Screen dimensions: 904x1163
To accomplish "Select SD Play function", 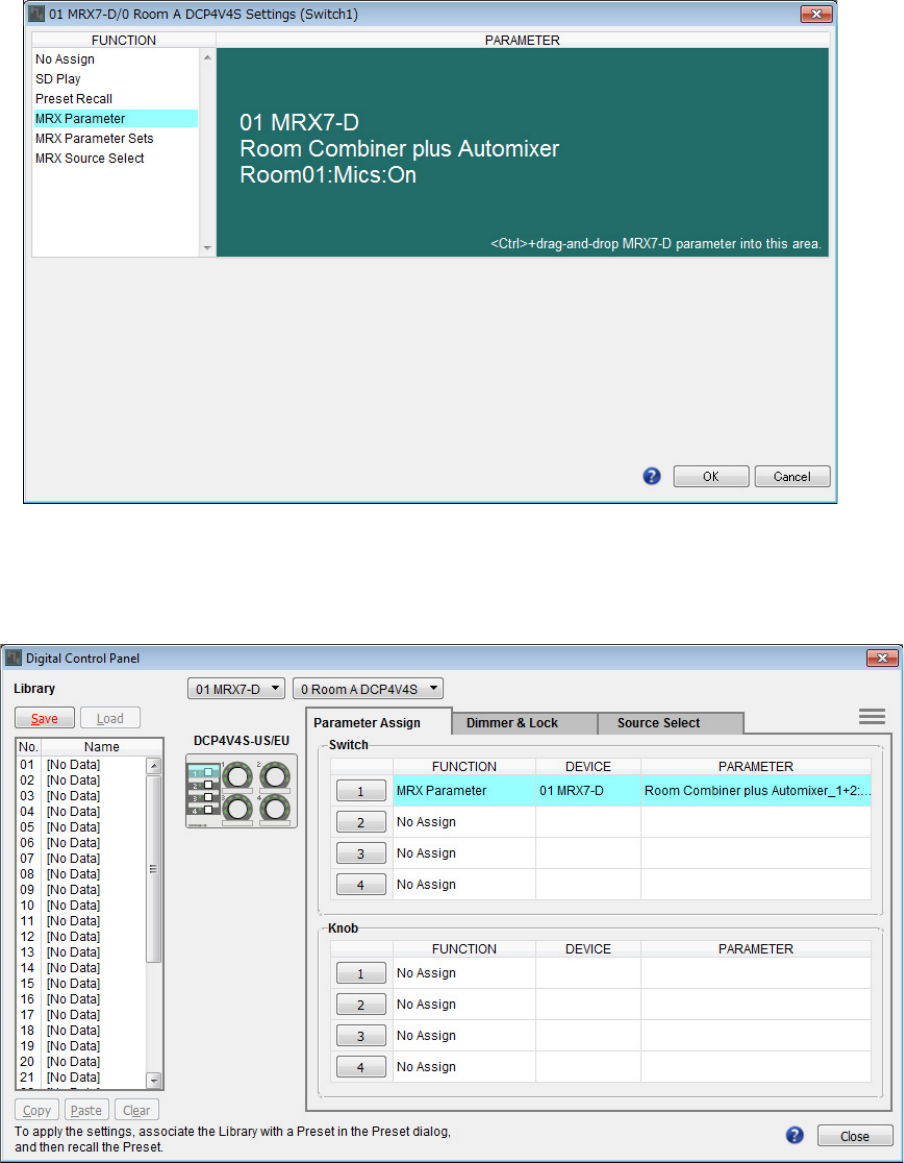I will (x=116, y=79).
